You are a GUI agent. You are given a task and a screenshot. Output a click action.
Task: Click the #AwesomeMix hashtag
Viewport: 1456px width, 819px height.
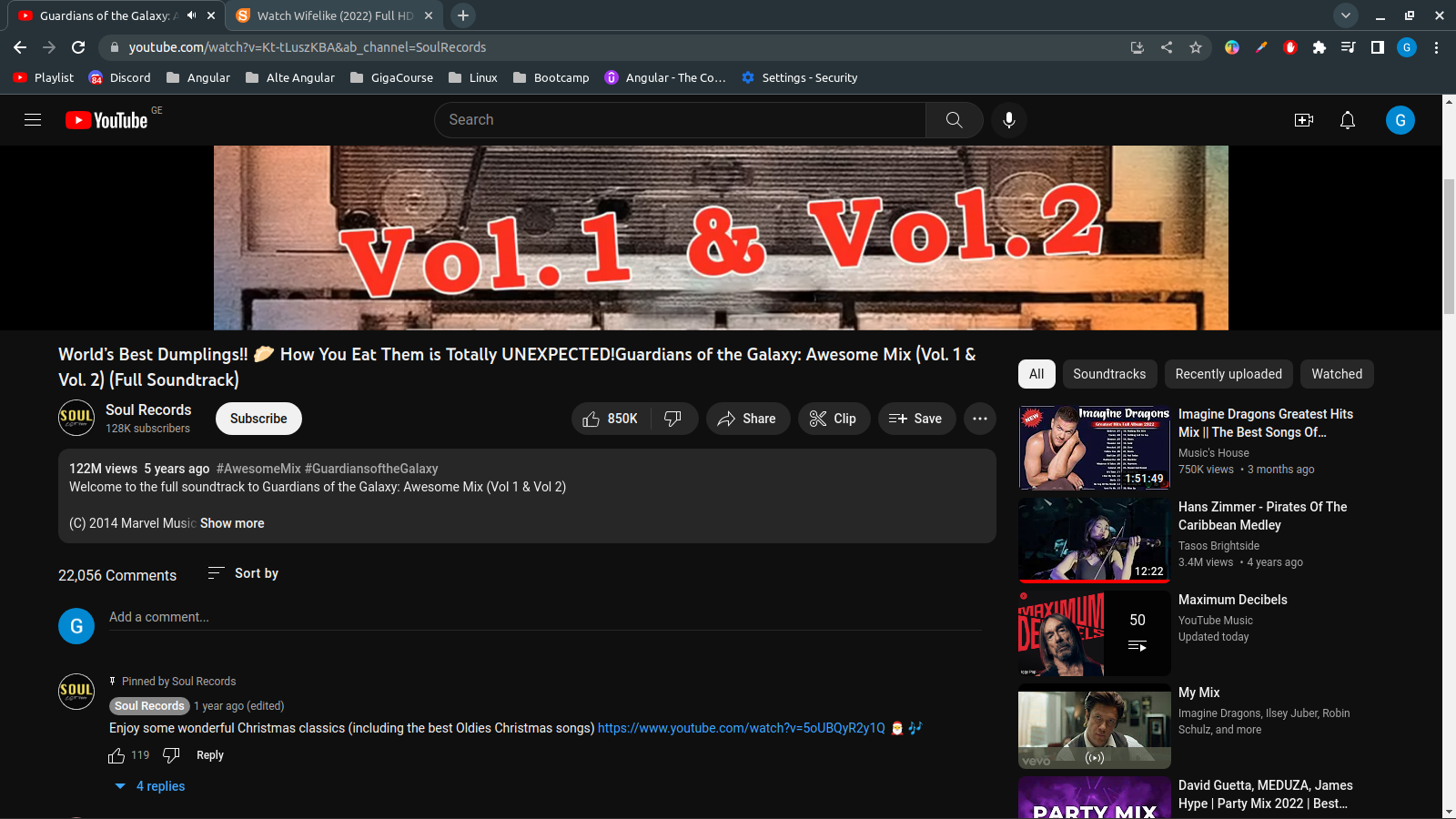click(258, 469)
